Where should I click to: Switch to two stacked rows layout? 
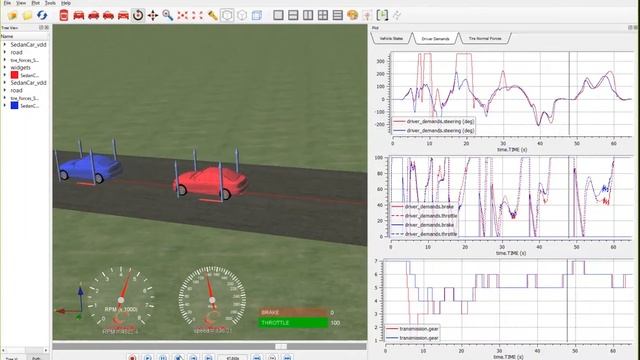[x=293, y=16]
